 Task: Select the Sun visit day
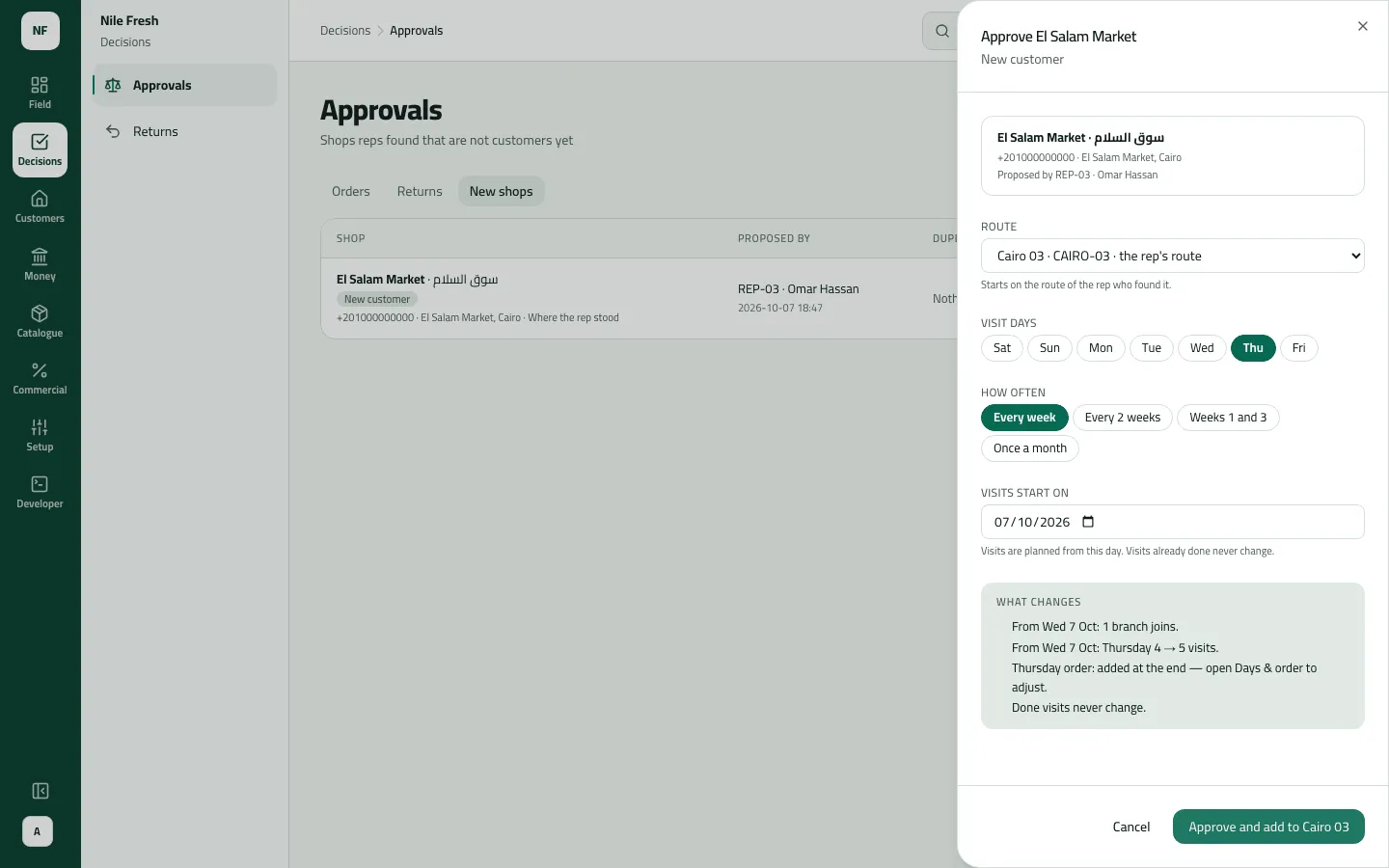pos(1049,348)
